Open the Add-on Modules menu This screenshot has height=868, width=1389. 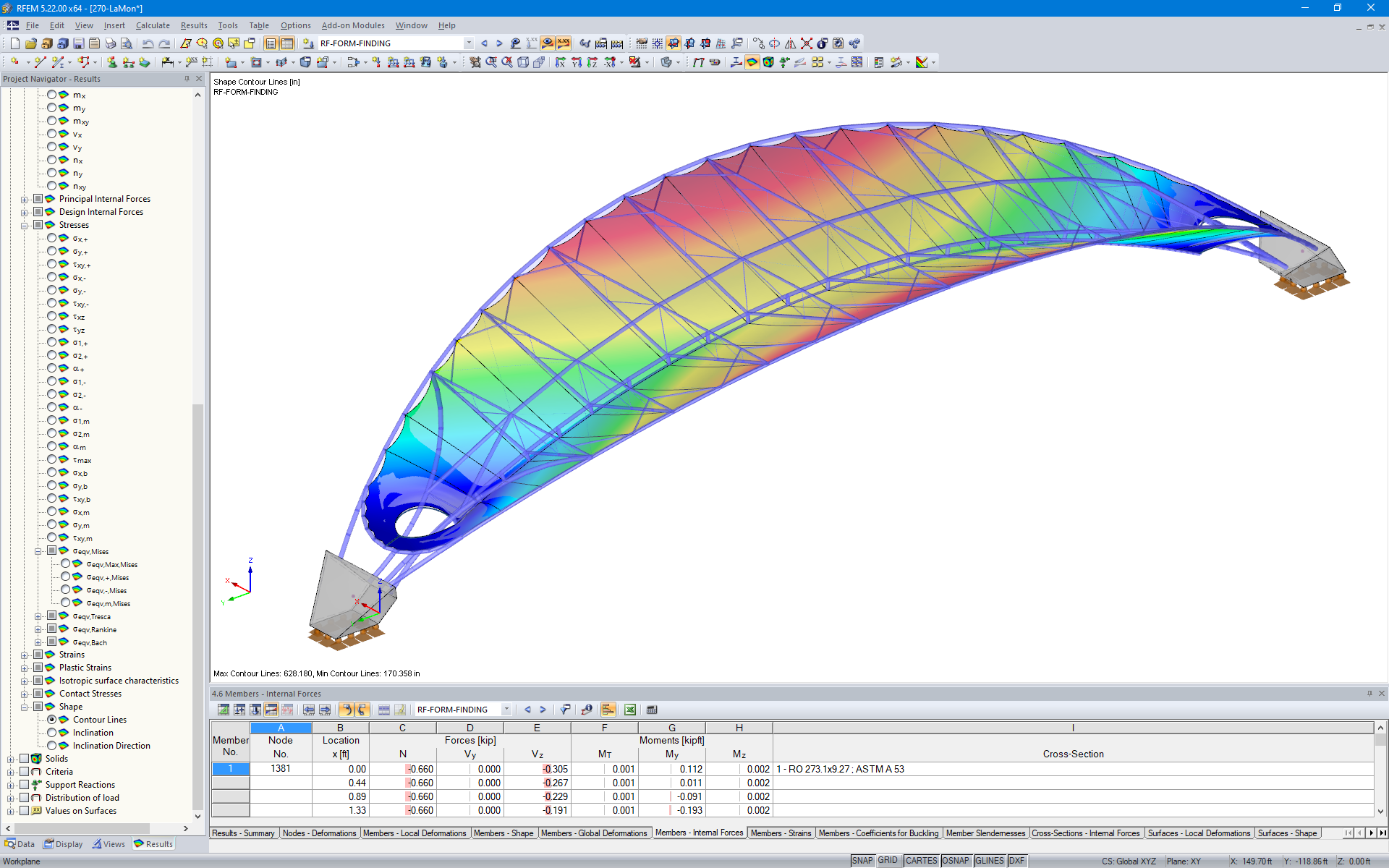[352, 25]
